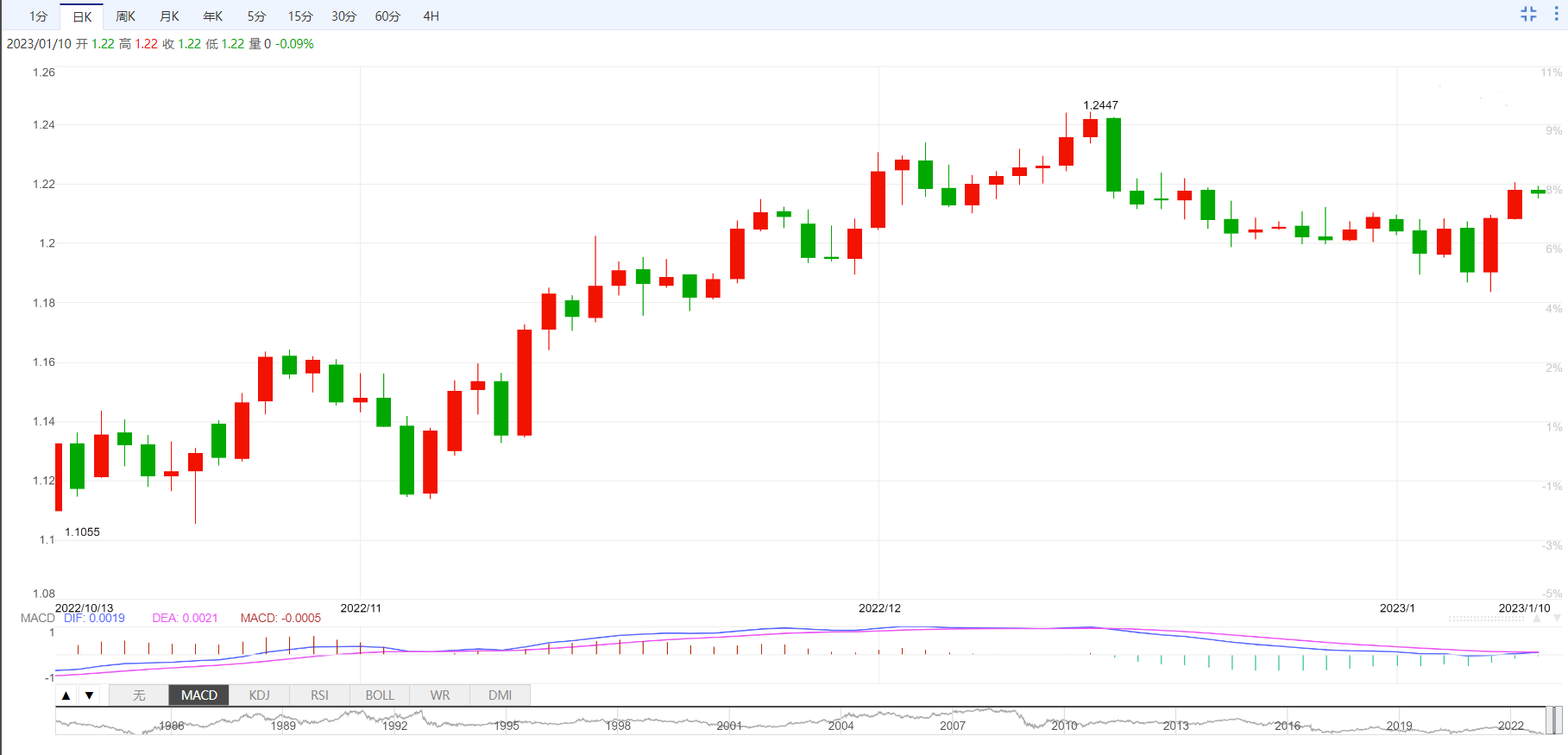This screenshot has width=1568, height=755.
Task: Open the 月K monthly chart tab
Action: click(170, 16)
